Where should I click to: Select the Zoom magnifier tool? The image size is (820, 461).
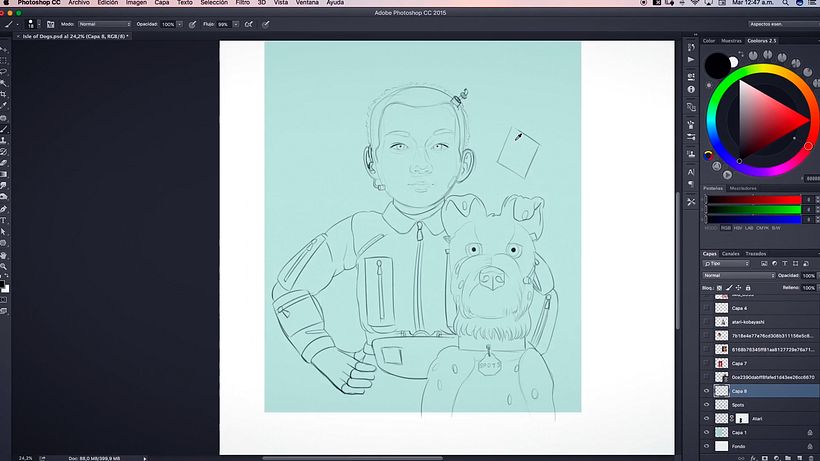point(4,267)
